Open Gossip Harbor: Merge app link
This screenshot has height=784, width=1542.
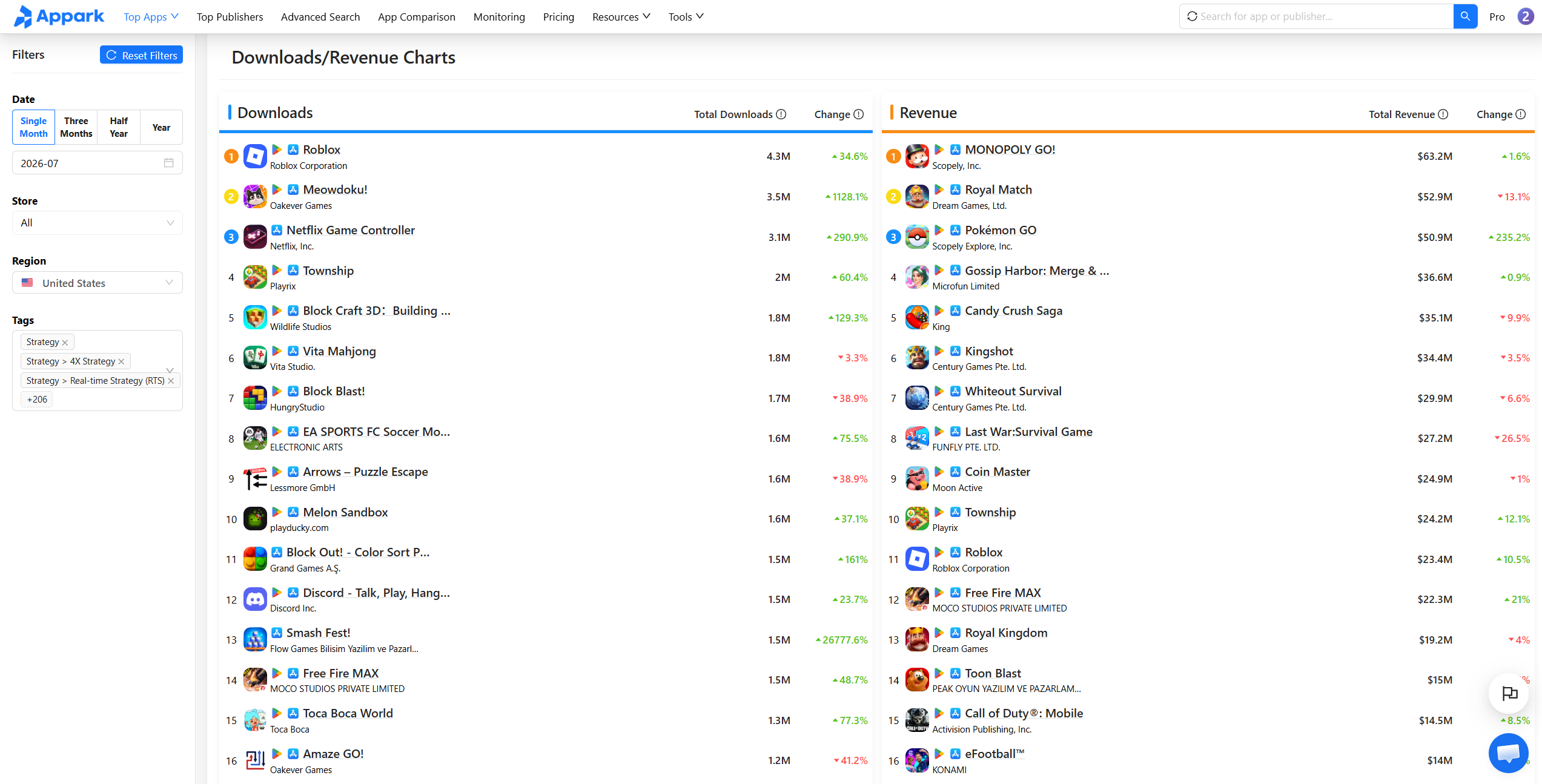pyautogui.click(x=1037, y=271)
